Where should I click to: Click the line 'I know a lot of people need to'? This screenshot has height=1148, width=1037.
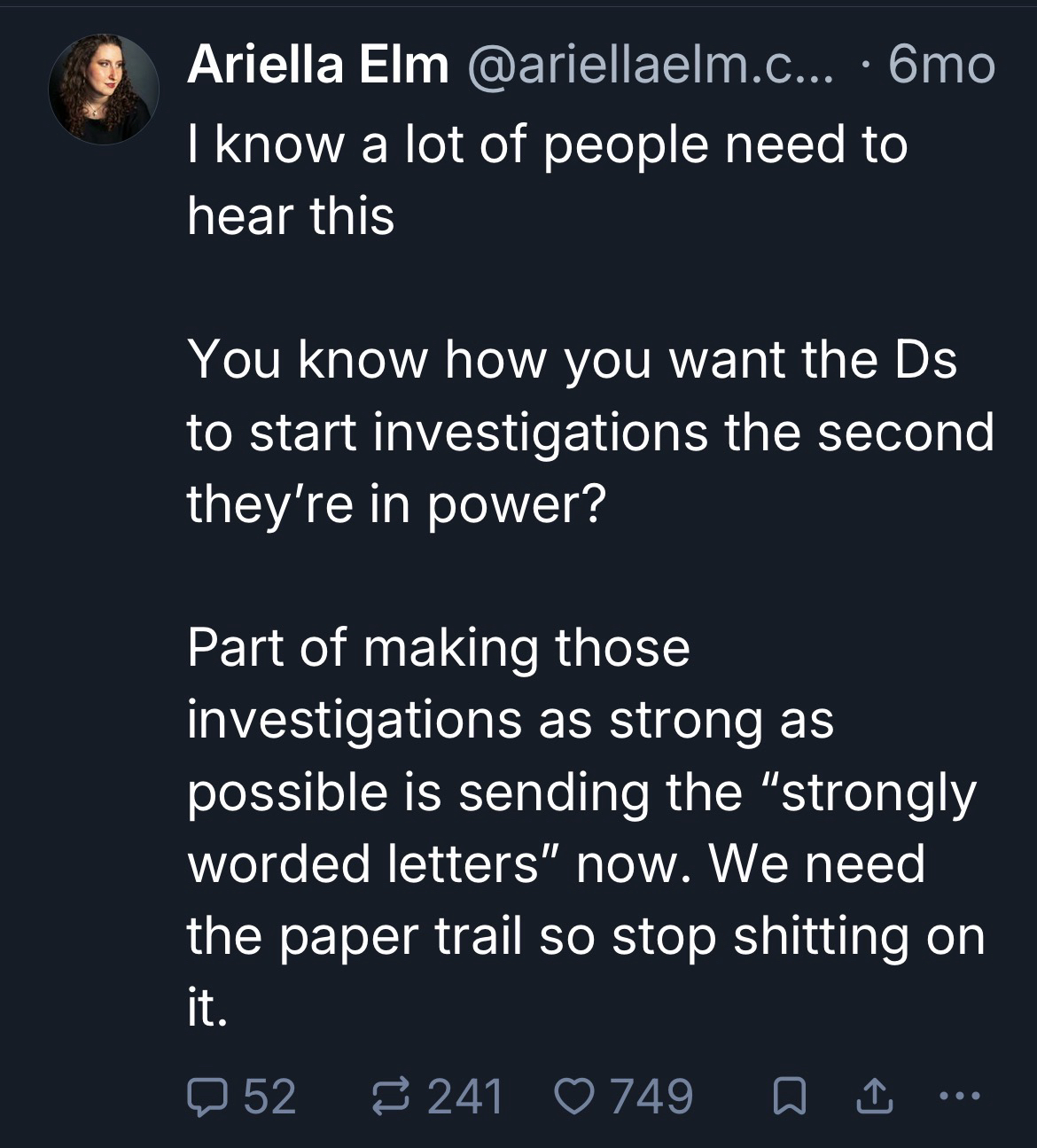[x=547, y=144]
